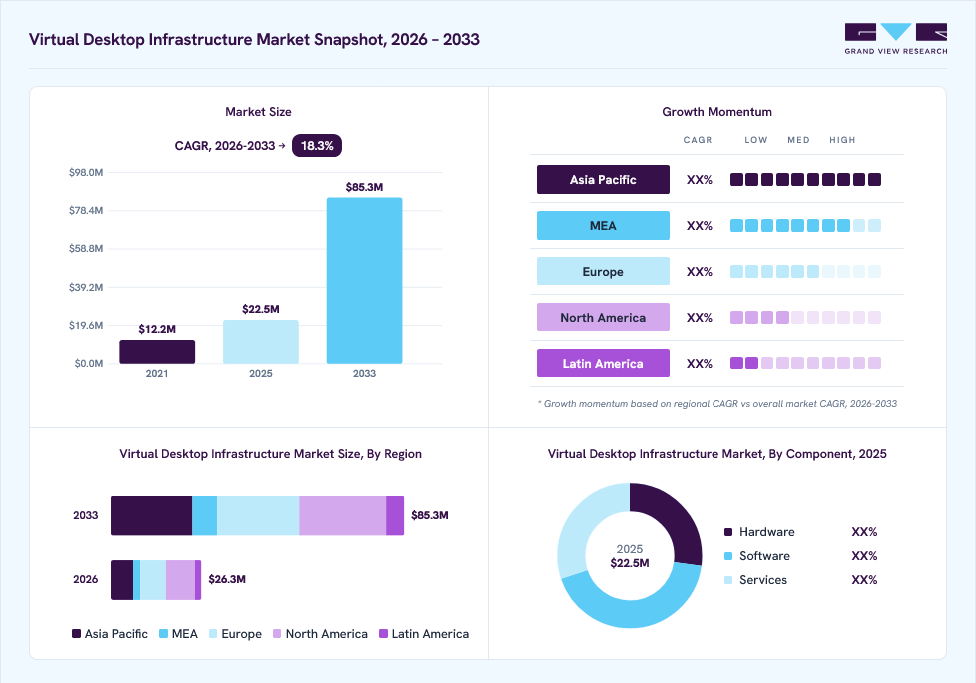Click the LOW column header
Screen dimensions: 976x683
[756, 140]
